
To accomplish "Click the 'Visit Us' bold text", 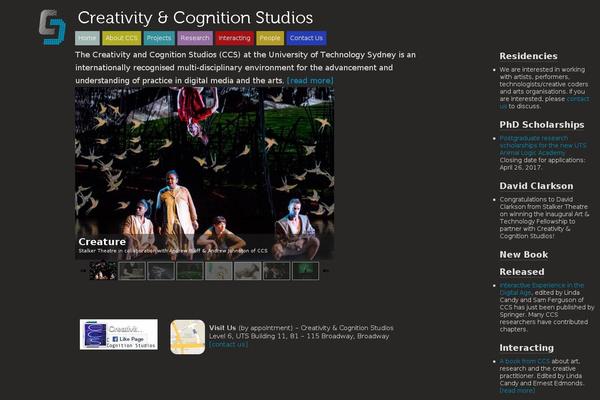I will 222,328.
